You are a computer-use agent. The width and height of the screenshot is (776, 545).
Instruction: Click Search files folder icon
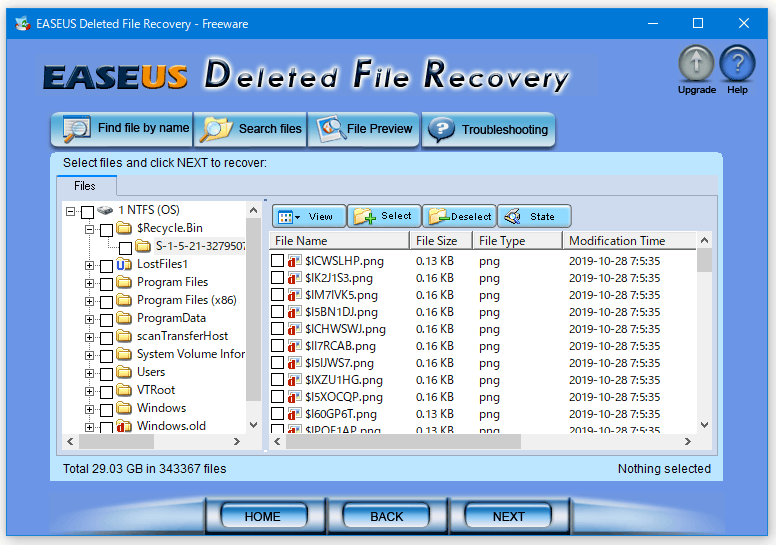pyautogui.click(x=216, y=130)
